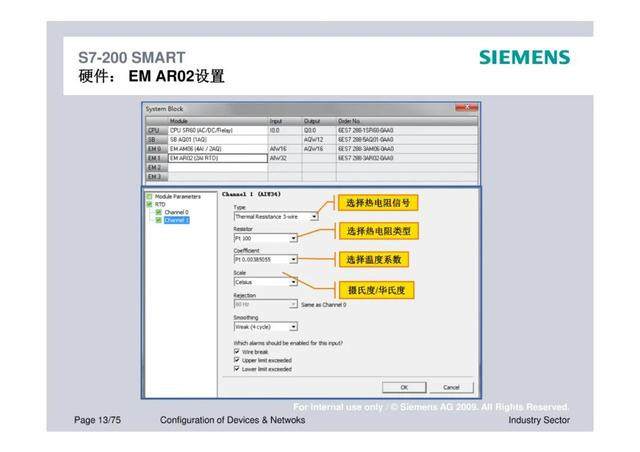Click the AIW32 input cell
The width and height of the screenshot is (640, 452).
285,158
